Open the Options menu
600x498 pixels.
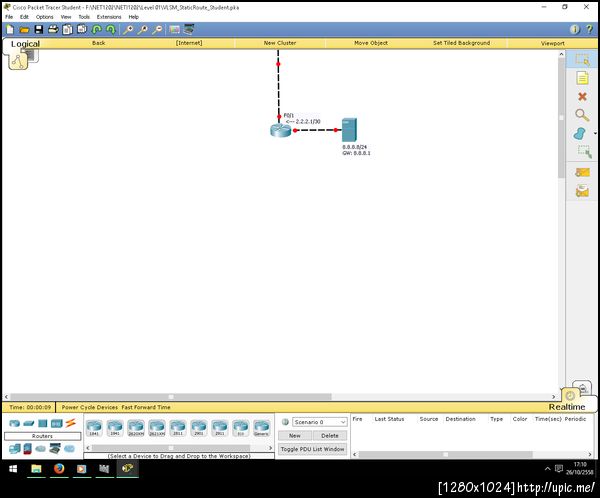click(x=44, y=17)
